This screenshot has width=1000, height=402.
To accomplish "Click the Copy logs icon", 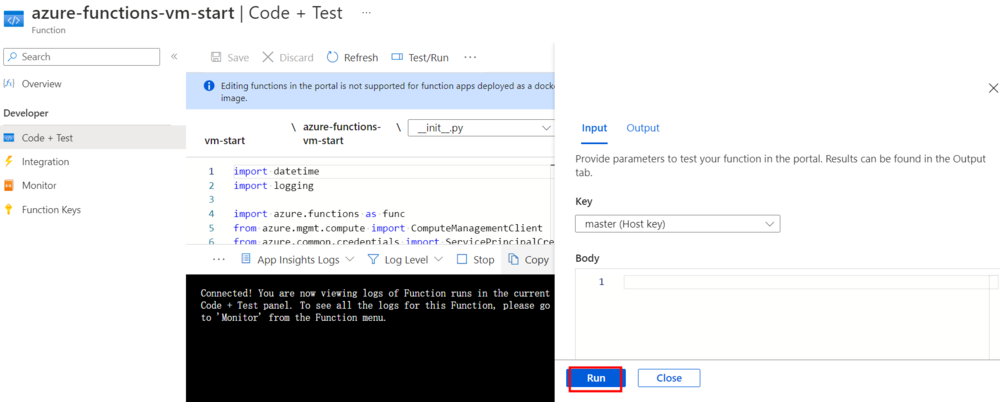I will [514, 260].
